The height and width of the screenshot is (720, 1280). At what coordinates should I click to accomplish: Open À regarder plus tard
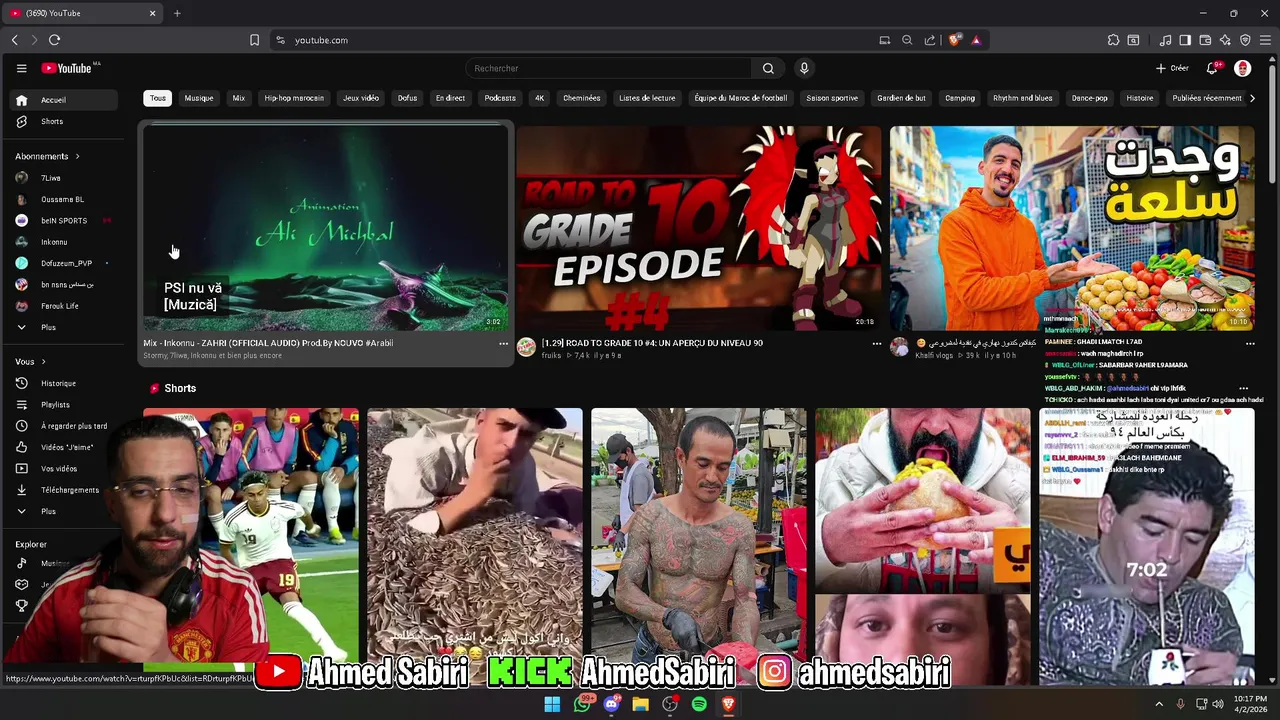63,426
